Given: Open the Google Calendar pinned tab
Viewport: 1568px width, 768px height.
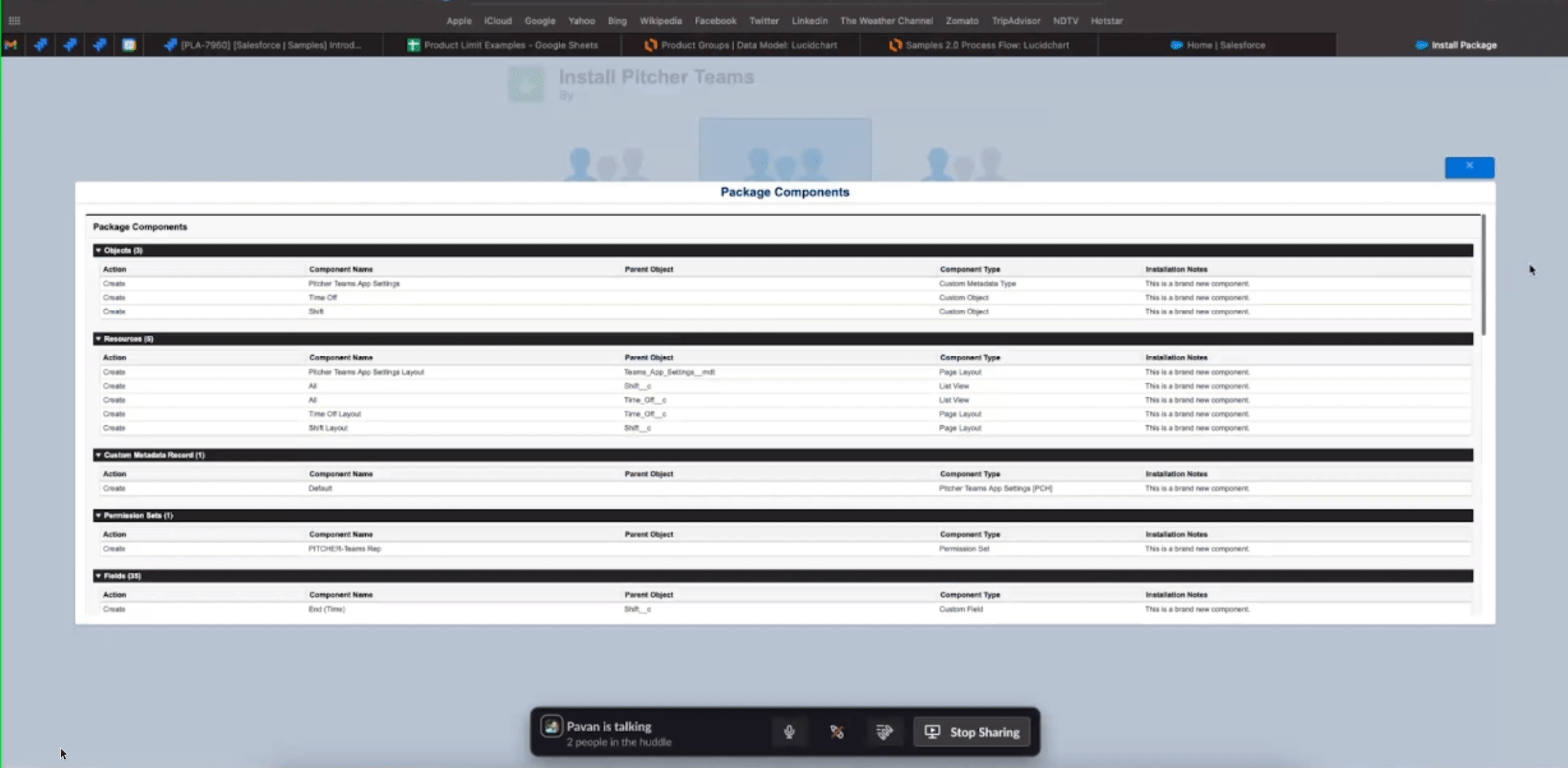Looking at the screenshot, I should 129,44.
